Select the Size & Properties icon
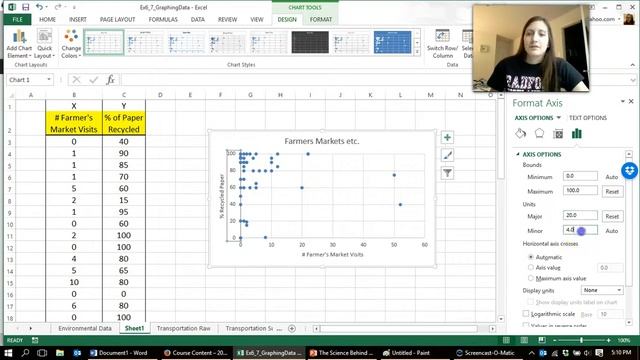 click(x=558, y=133)
